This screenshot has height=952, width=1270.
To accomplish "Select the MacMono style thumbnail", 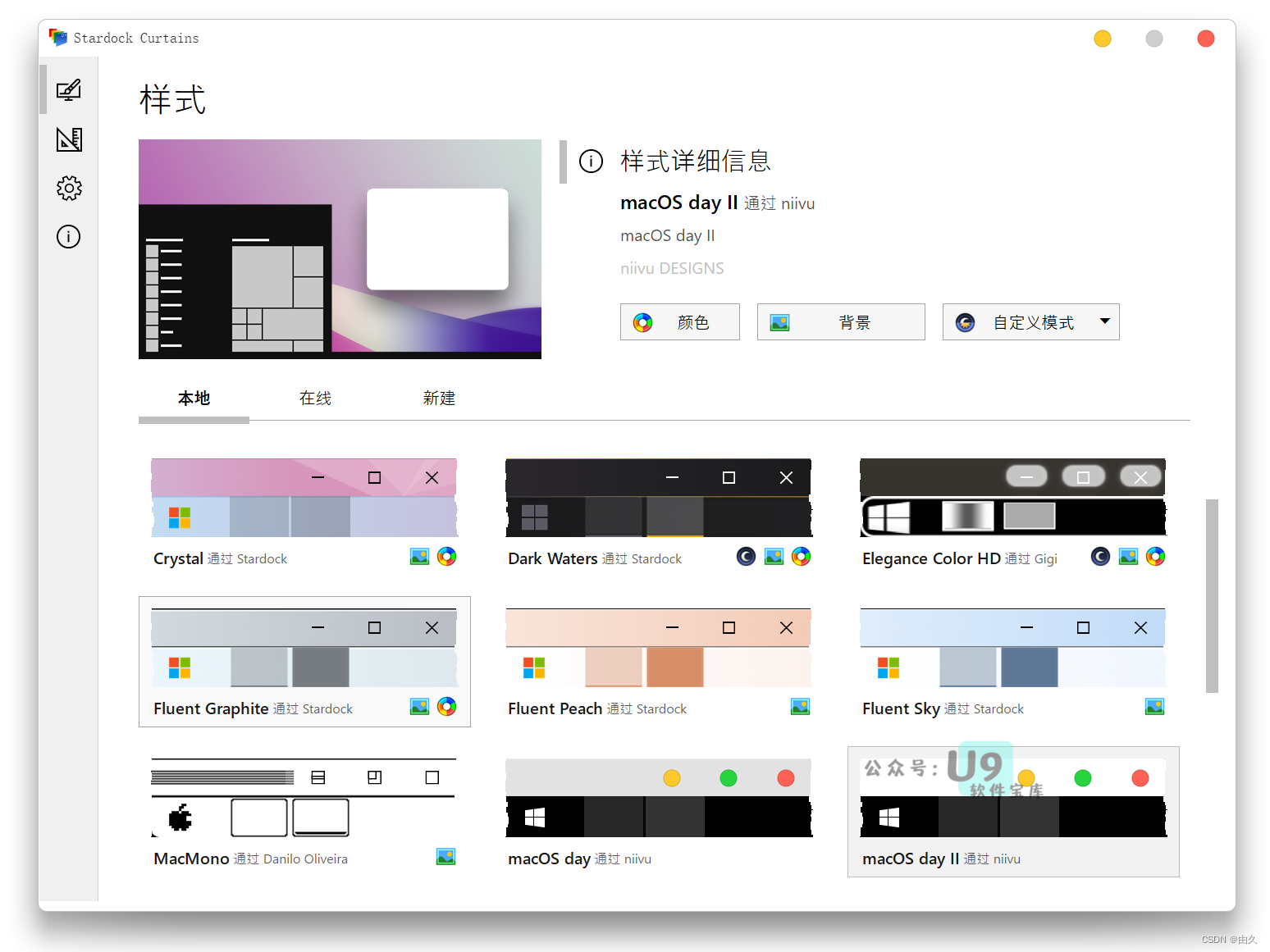I will tap(304, 798).
